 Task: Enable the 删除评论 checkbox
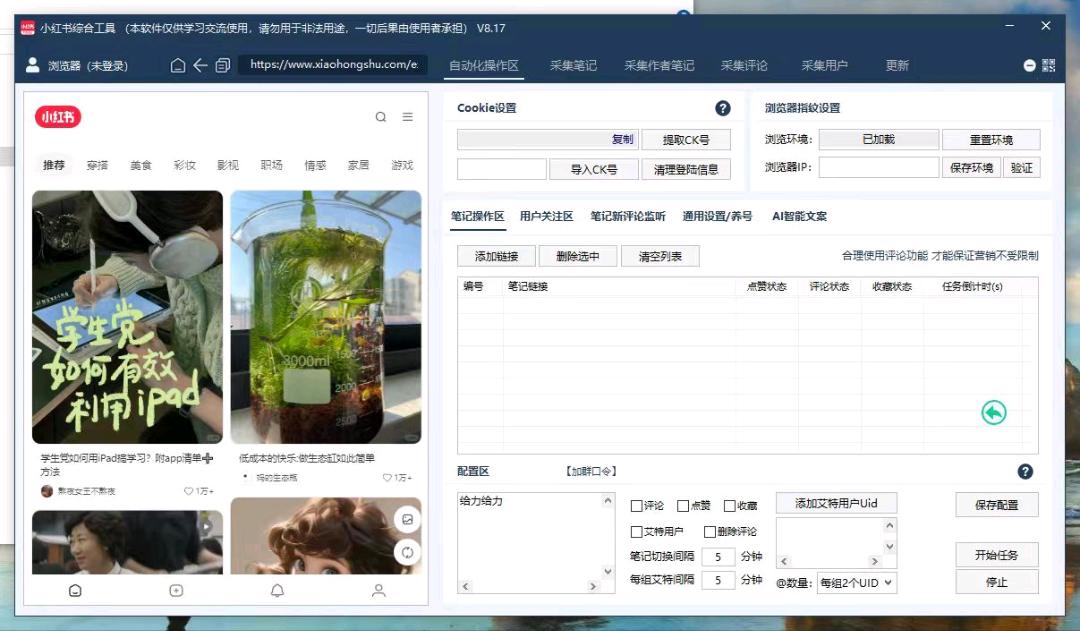coord(709,531)
